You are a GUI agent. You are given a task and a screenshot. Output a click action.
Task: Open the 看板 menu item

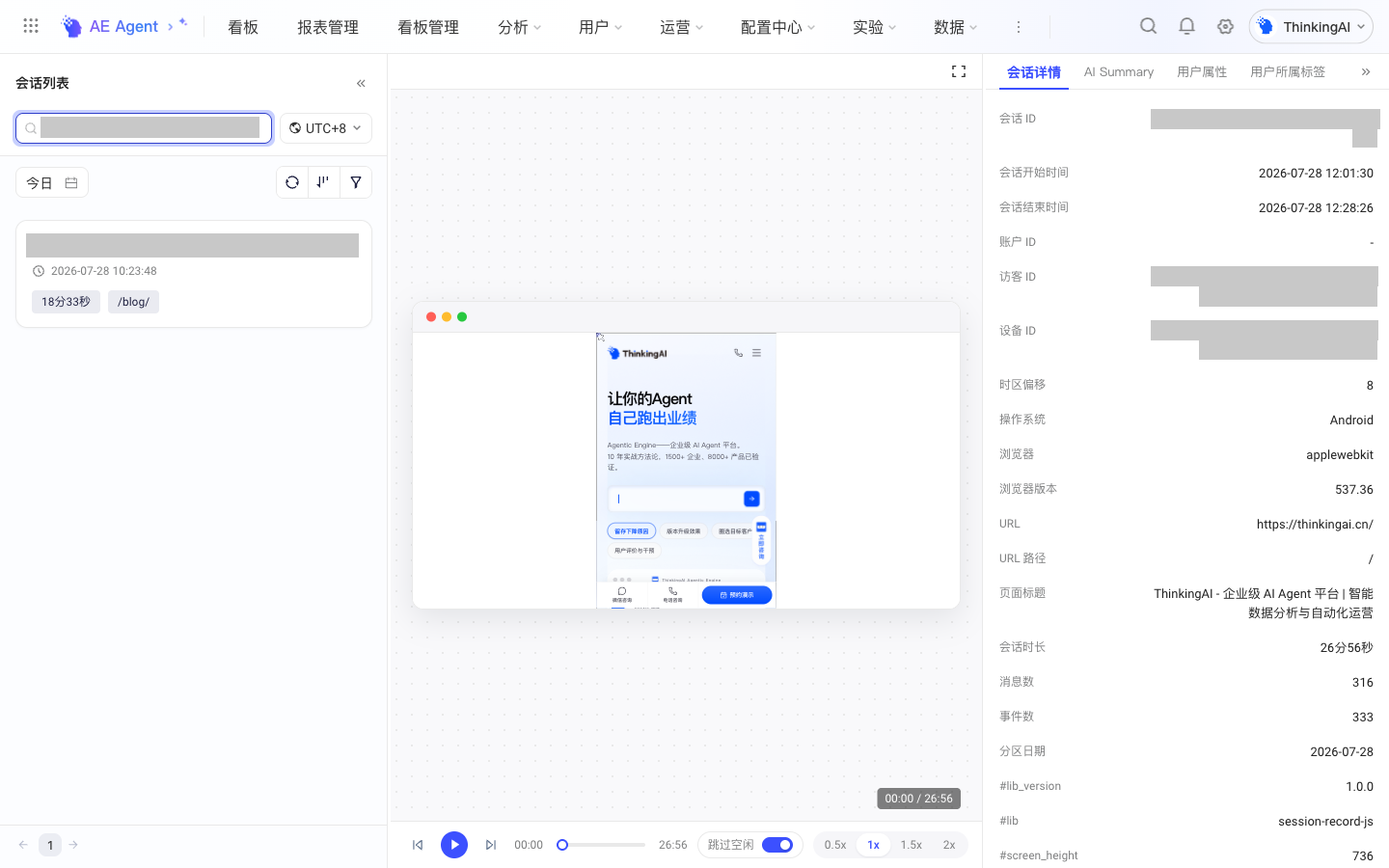pyautogui.click(x=243, y=27)
